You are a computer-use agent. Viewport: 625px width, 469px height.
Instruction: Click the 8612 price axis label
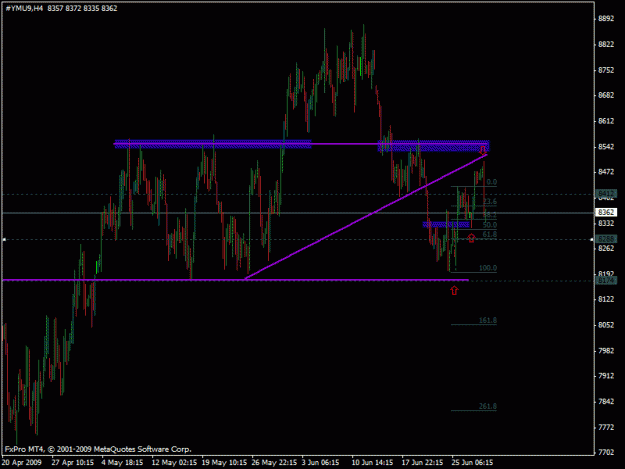click(x=606, y=121)
